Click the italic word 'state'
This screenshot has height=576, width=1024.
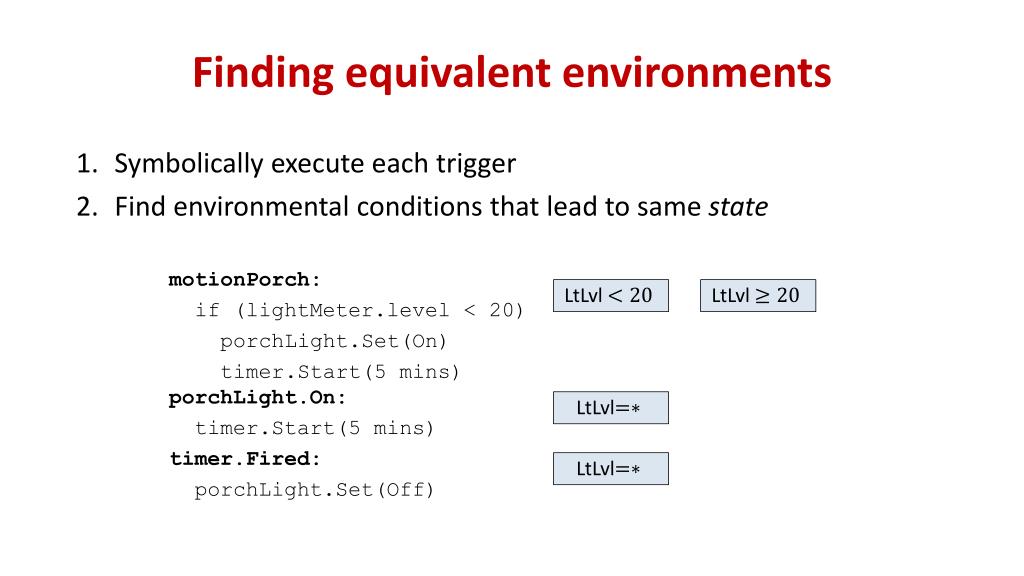tap(738, 207)
